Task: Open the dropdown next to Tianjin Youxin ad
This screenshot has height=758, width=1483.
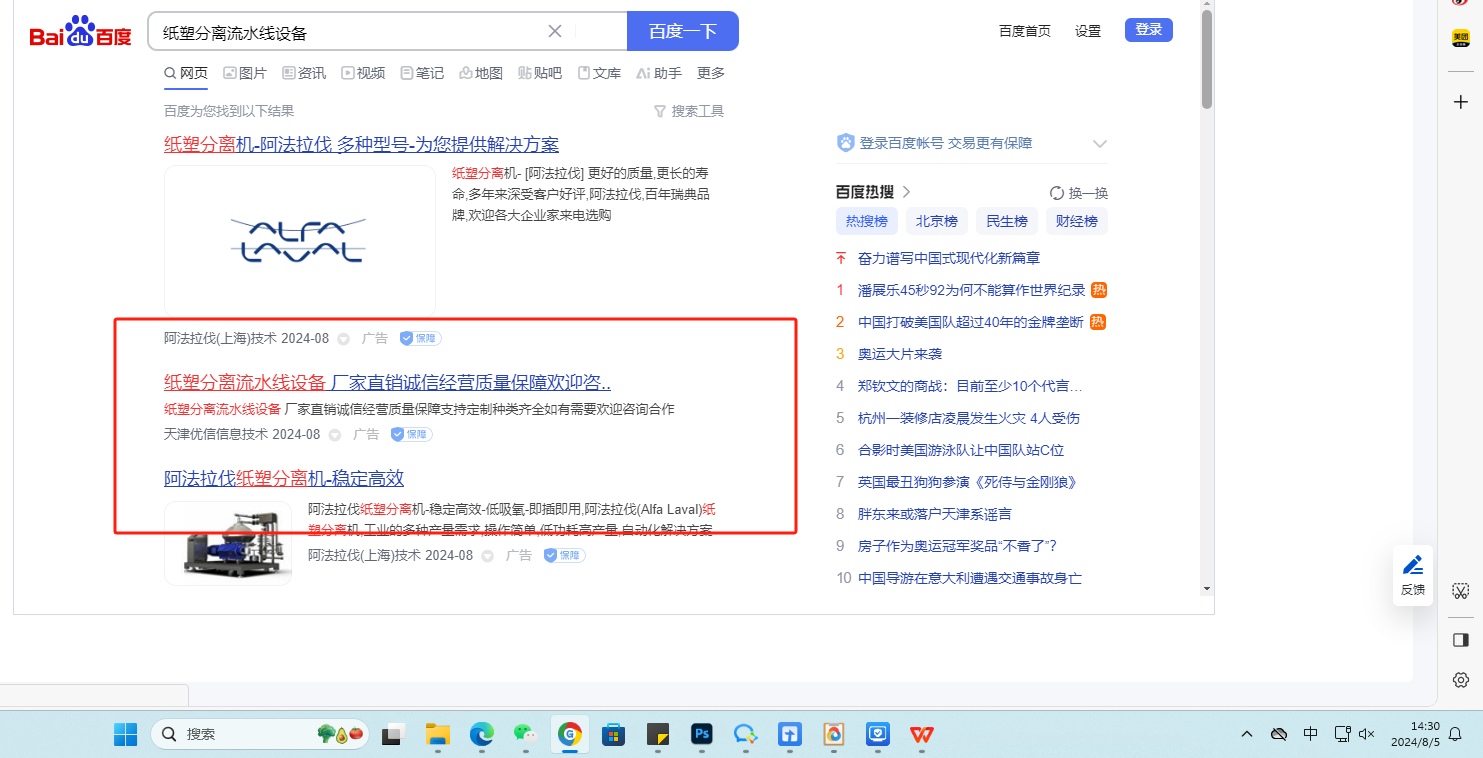Action: [335, 435]
